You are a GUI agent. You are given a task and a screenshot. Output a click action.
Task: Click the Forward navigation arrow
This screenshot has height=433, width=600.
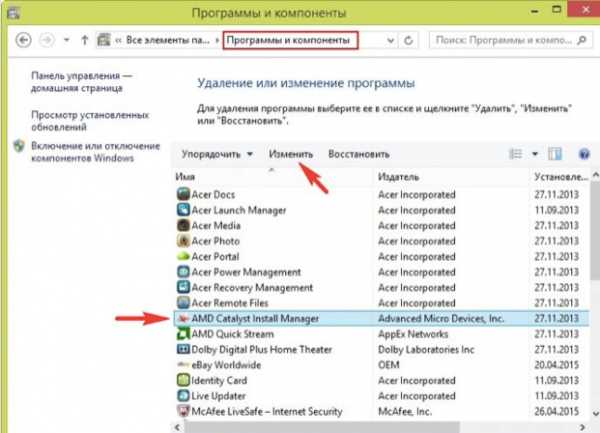point(47,40)
